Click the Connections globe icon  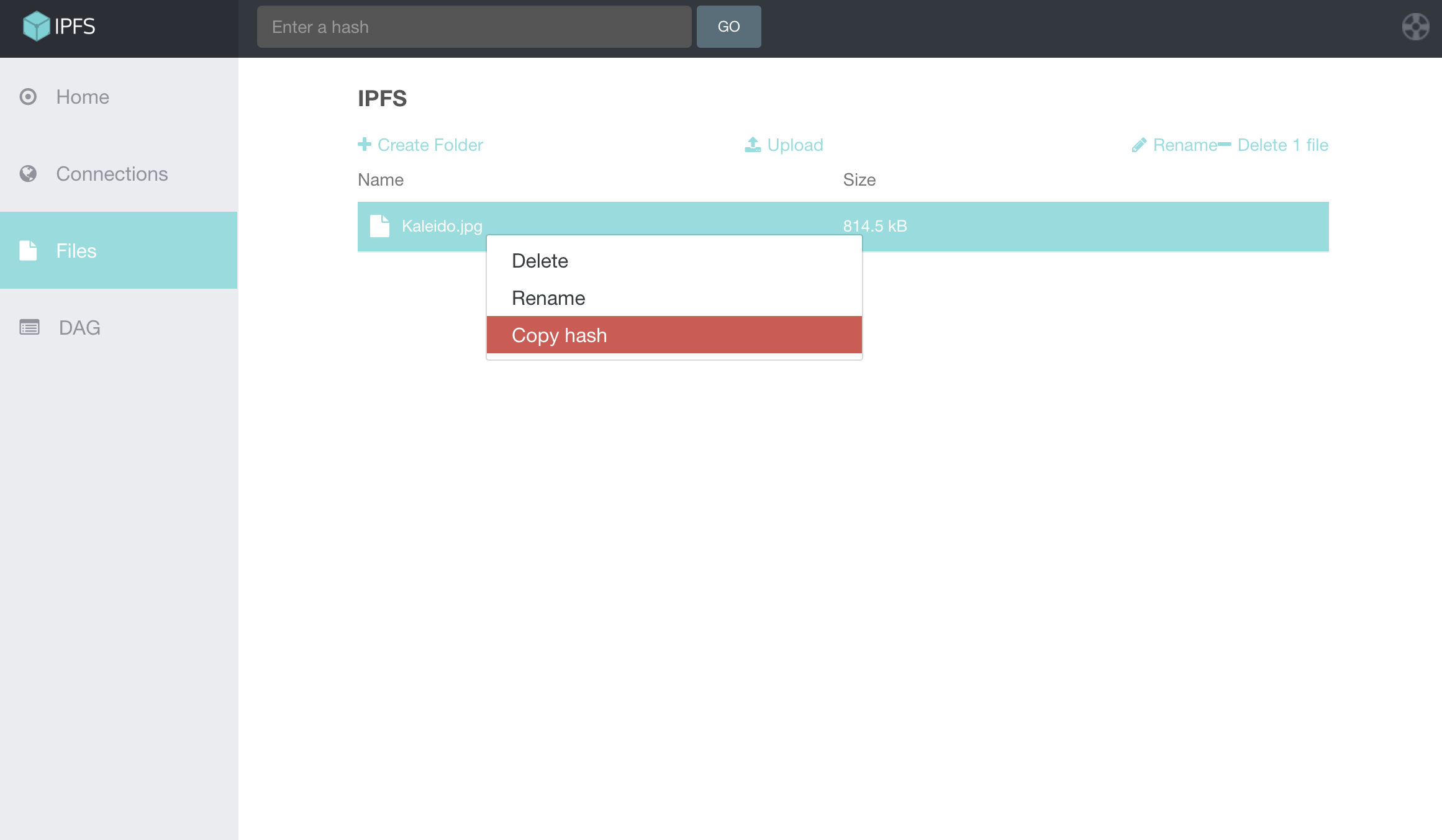pos(28,174)
